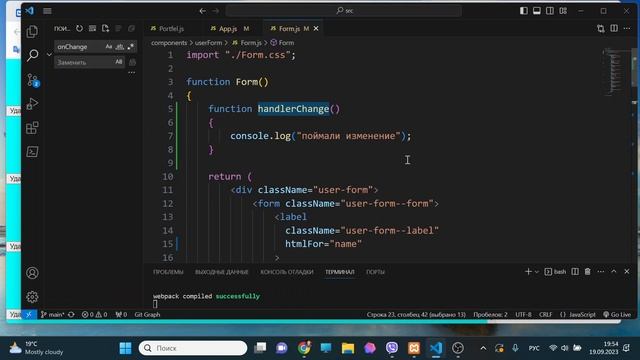Open Git Graph from status bar
640x360 pixels.
click(x=147, y=314)
